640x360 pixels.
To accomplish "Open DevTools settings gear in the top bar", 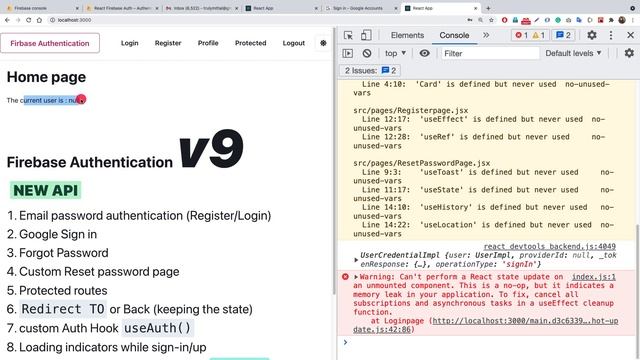I will tap(592, 35).
